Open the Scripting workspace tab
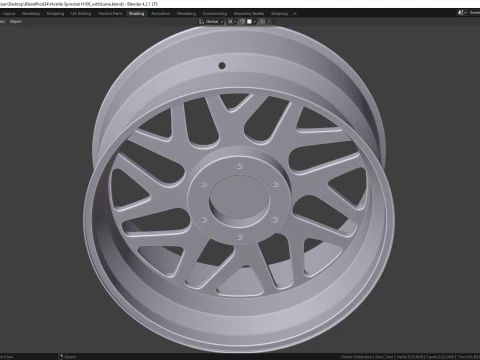The height and width of the screenshot is (360, 480). coord(279,14)
